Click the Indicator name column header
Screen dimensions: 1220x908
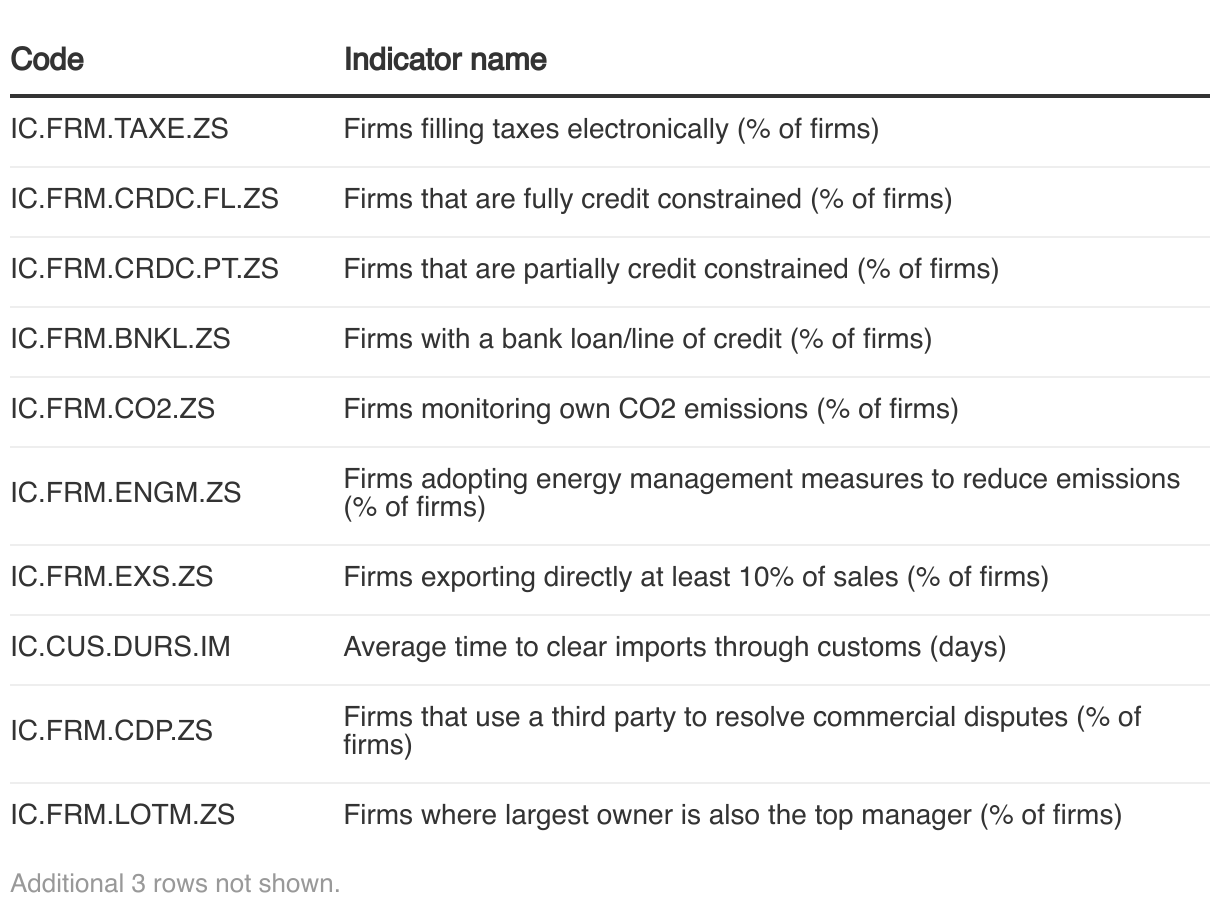click(445, 60)
